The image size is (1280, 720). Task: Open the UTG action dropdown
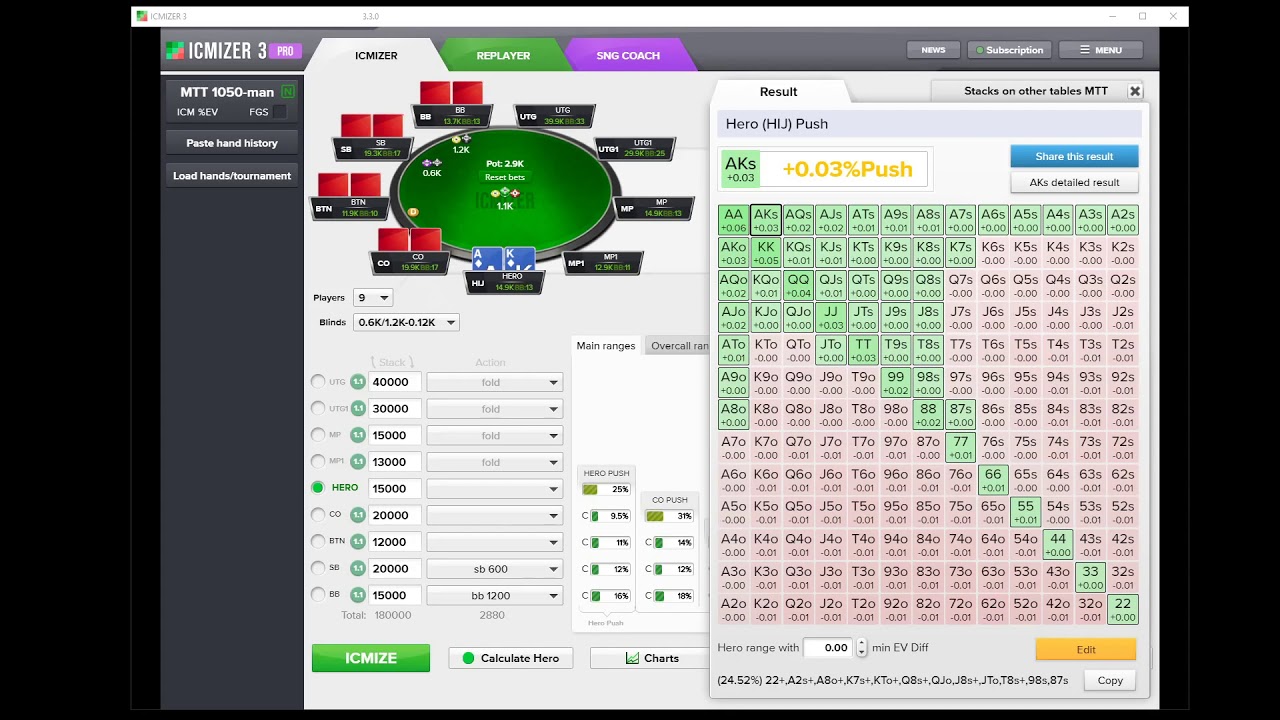[x=494, y=382]
